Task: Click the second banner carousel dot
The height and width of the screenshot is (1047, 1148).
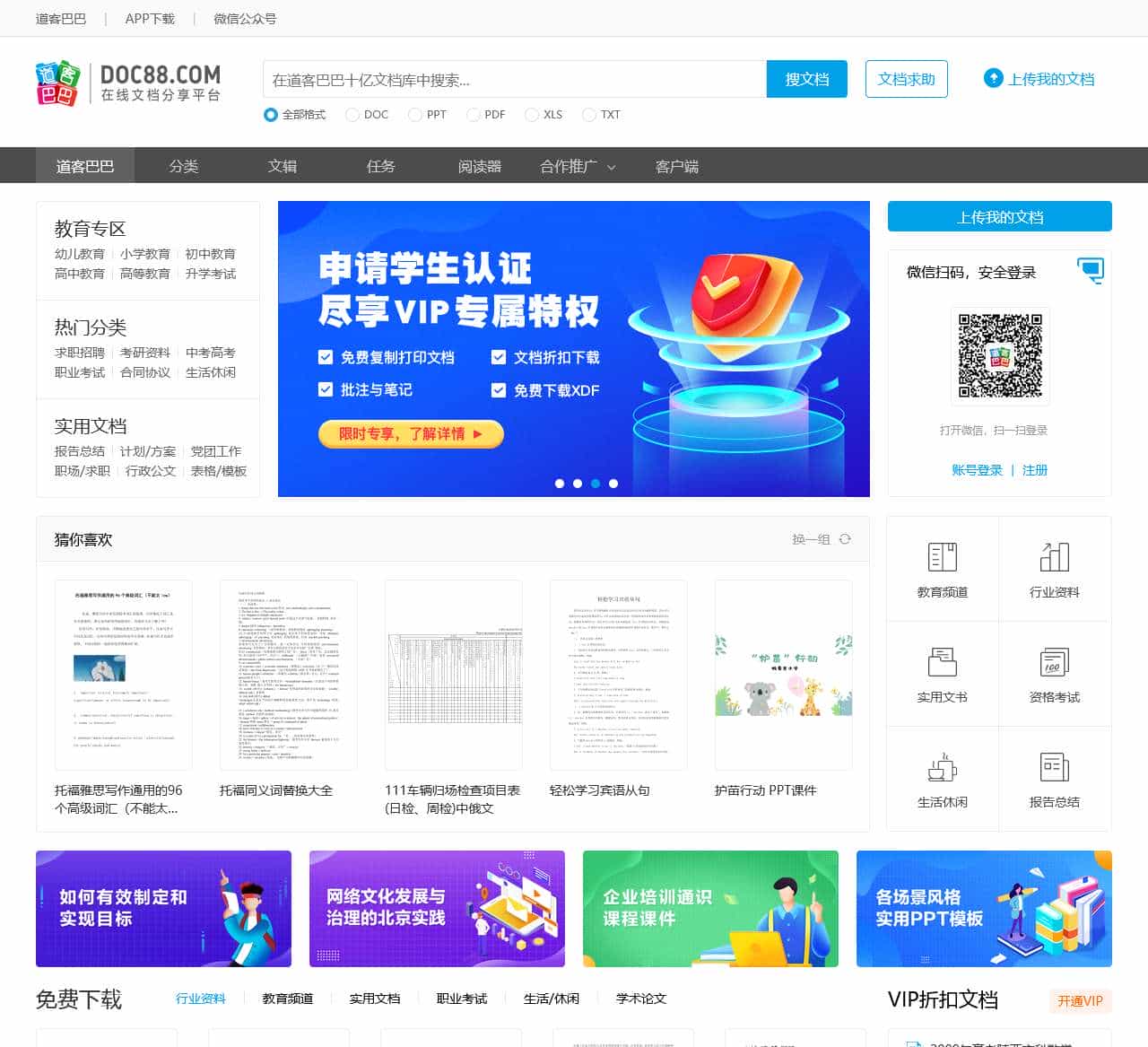Action: click(x=578, y=484)
